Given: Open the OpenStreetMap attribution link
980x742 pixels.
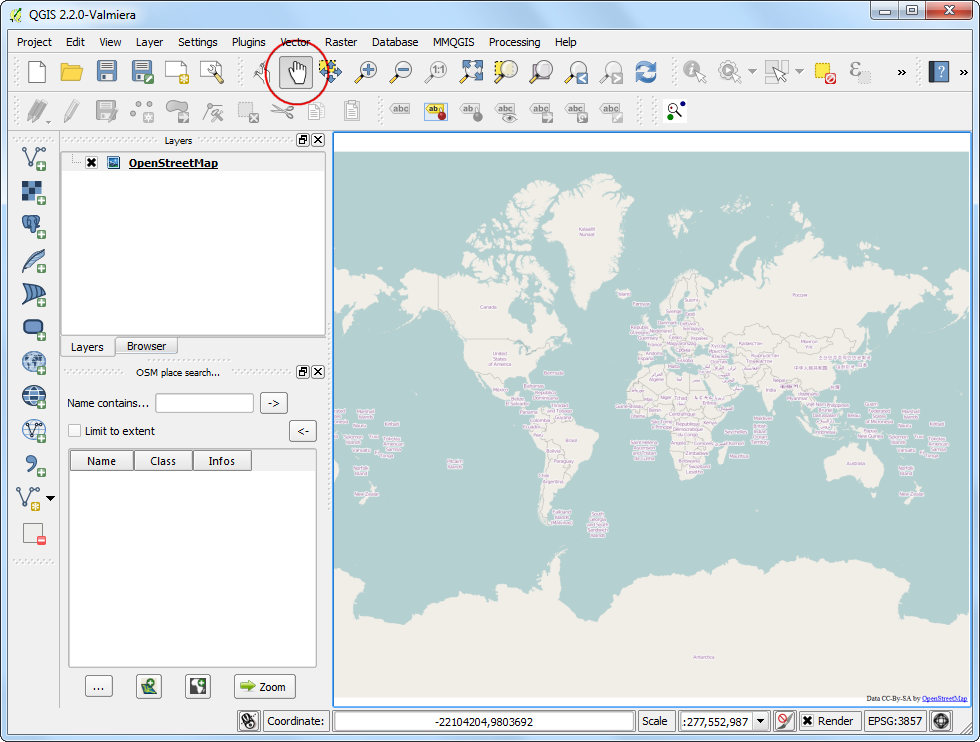Looking at the screenshot, I should point(944,698).
